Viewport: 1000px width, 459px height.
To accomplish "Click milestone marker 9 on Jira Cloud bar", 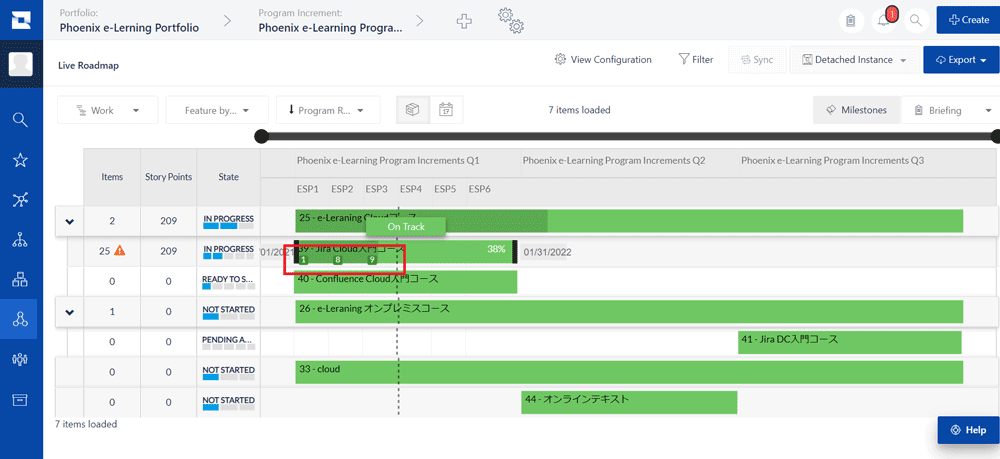I will (372, 259).
